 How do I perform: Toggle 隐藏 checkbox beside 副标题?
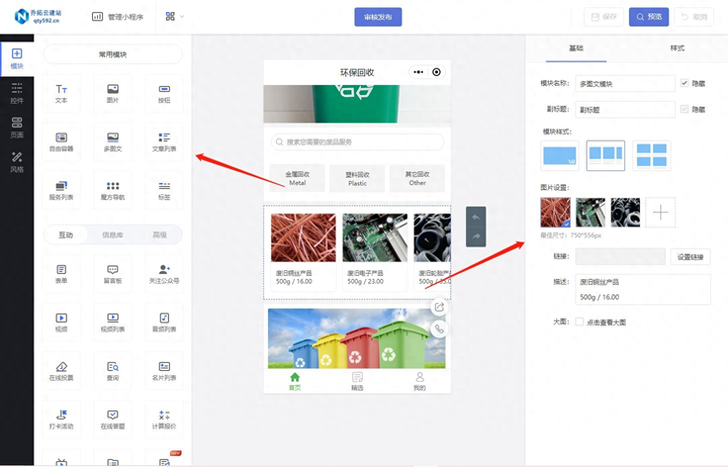(x=684, y=109)
